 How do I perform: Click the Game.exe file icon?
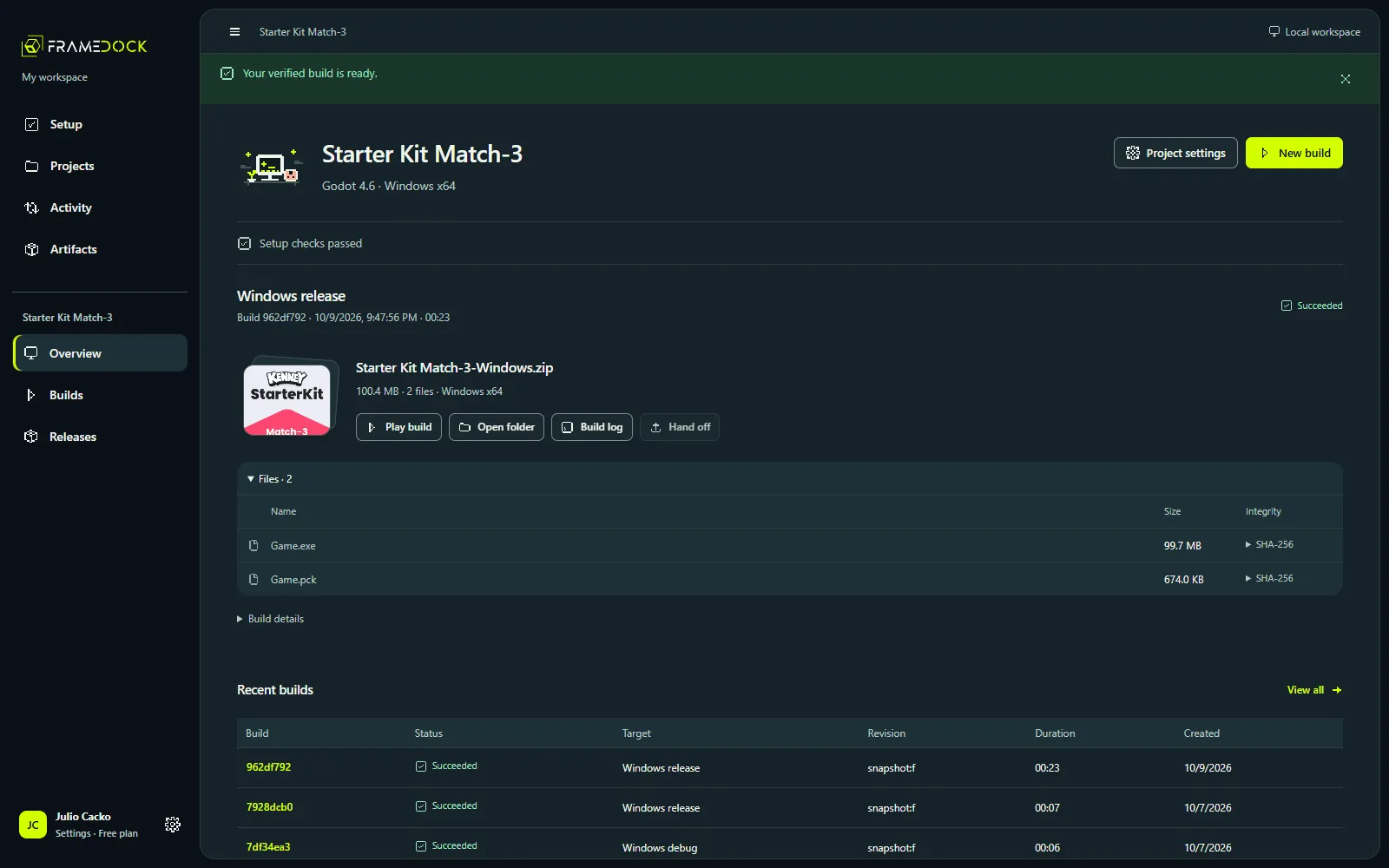[253, 546]
